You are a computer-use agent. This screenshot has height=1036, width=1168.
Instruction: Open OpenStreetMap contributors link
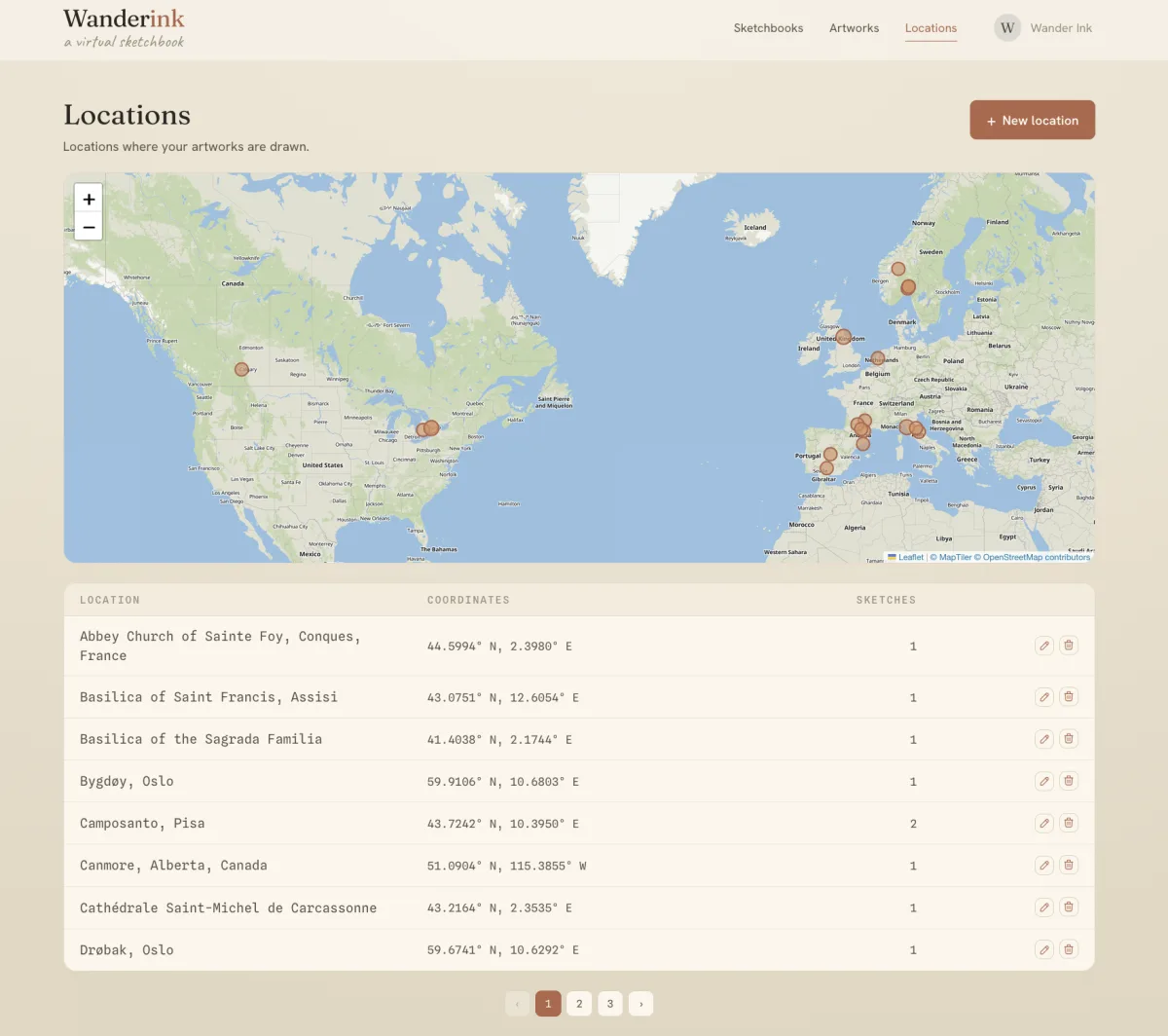1033,557
